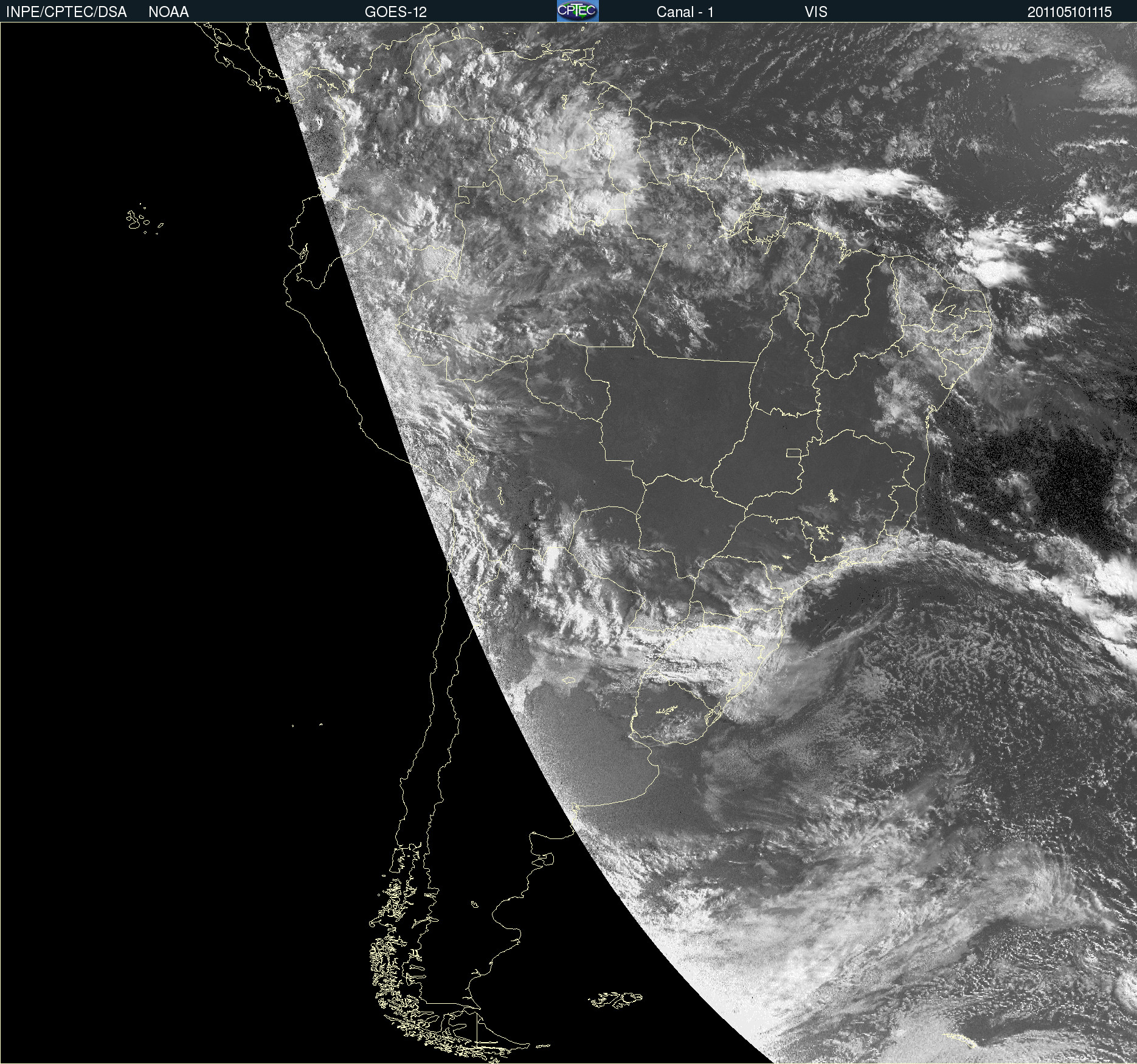Image resolution: width=1137 pixels, height=1064 pixels.
Task: Click the VIS channel label
Action: [x=816, y=12]
